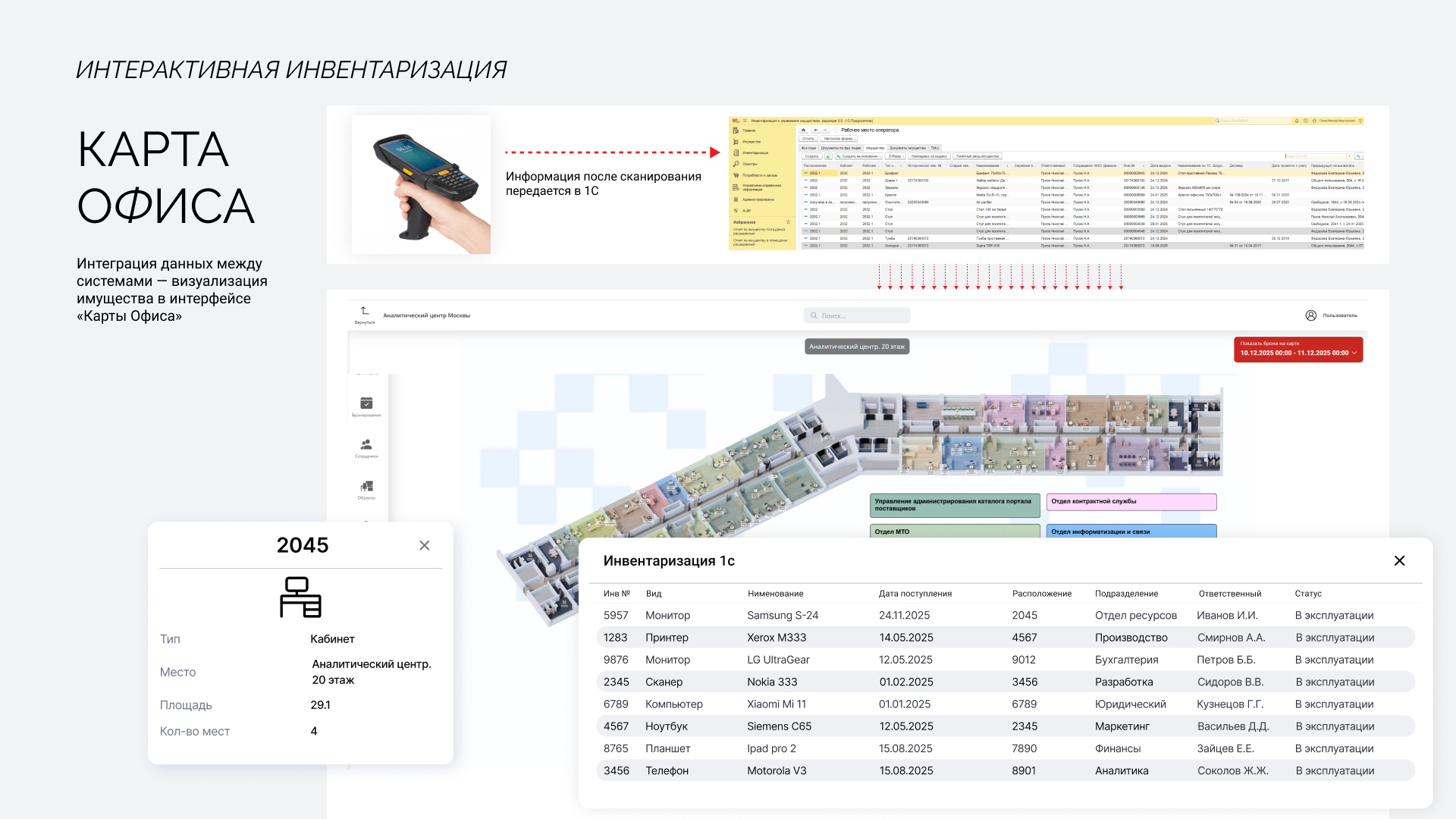Select Отдел контрактной службы legend swatch
Screen dimensions: 1456x819
[x=1131, y=502]
